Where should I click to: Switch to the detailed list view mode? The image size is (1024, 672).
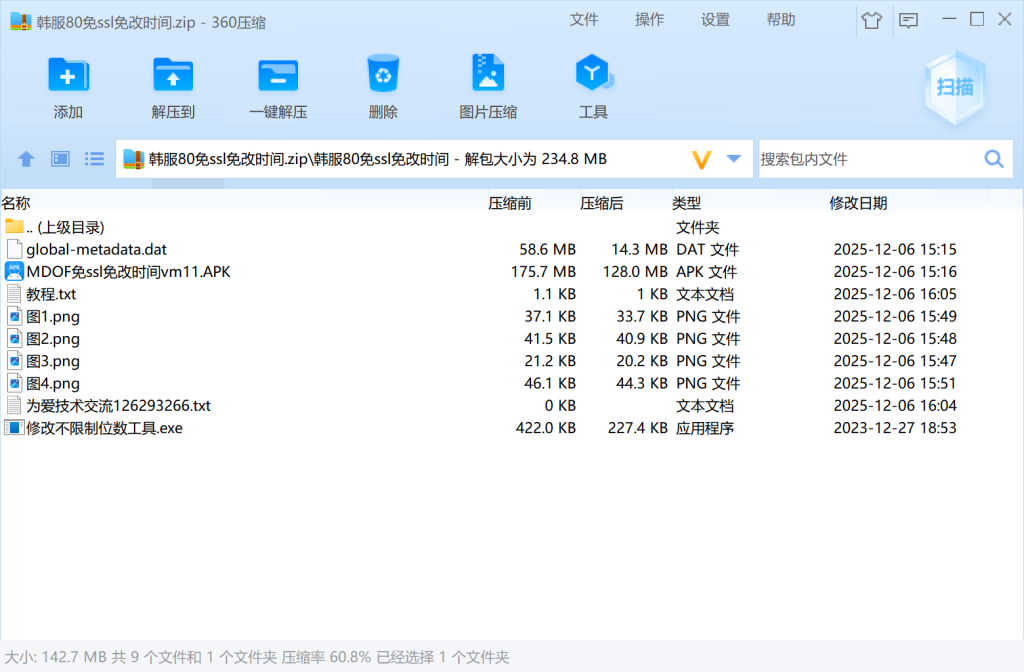pos(95,159)
